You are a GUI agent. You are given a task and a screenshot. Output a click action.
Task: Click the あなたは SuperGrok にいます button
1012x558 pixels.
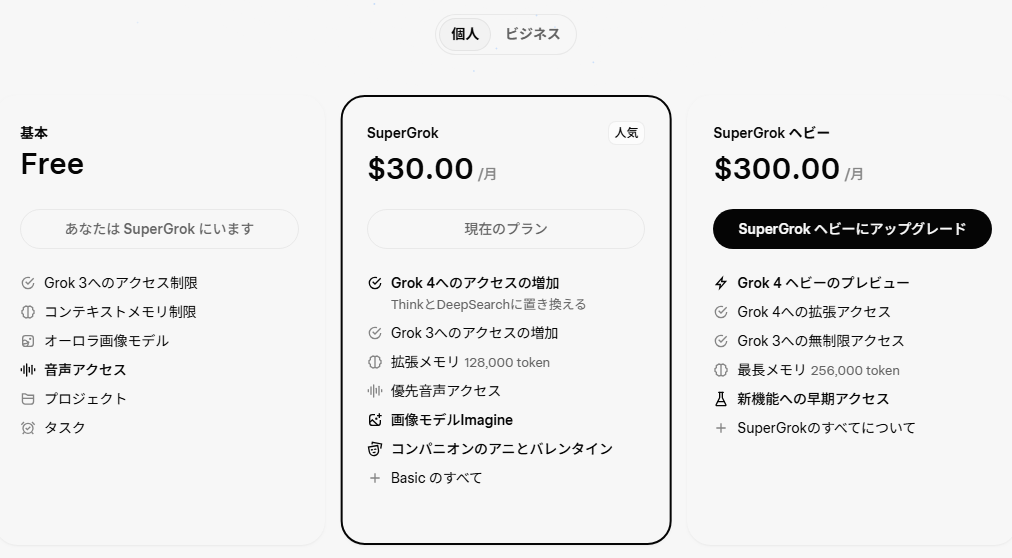tap(159, 229)
